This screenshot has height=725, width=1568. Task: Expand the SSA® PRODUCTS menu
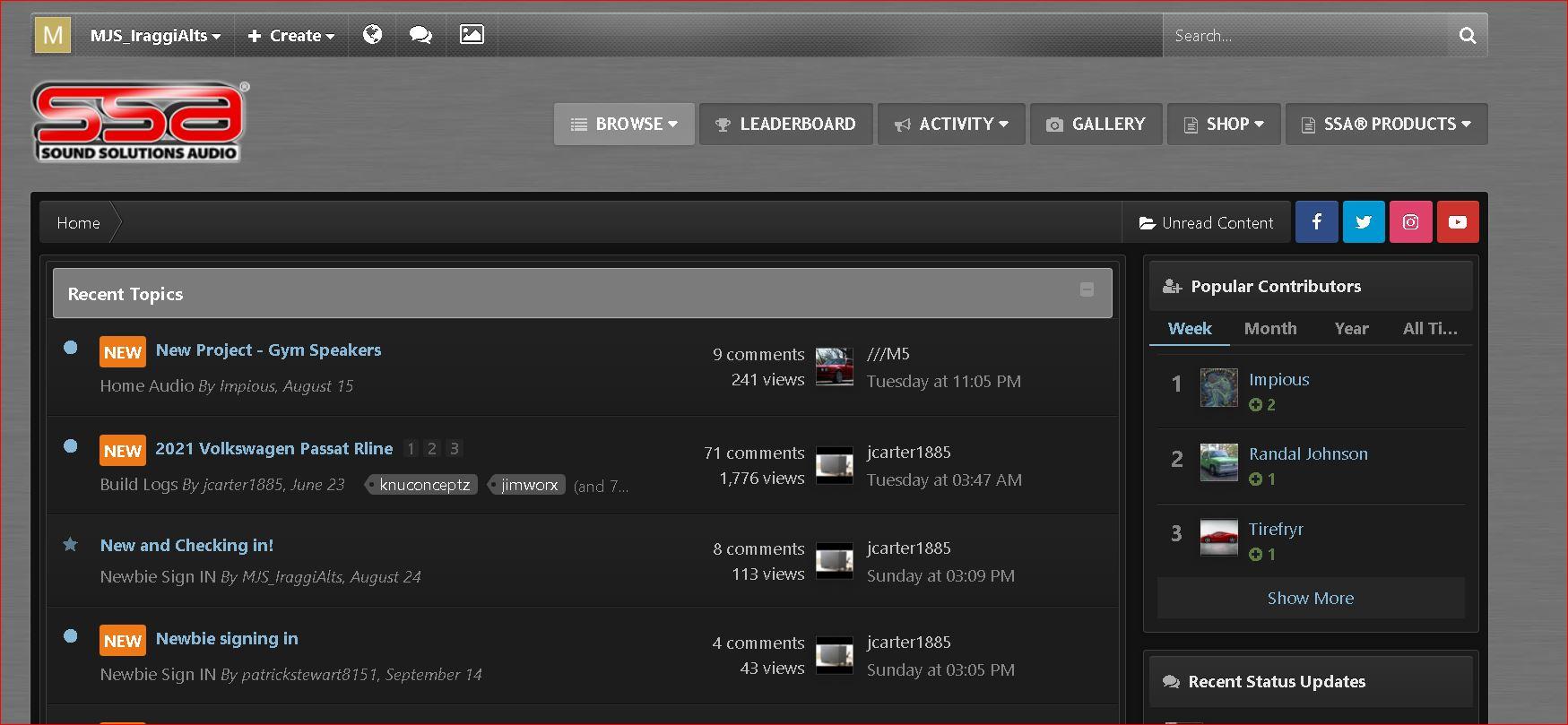pos(1386,124)
